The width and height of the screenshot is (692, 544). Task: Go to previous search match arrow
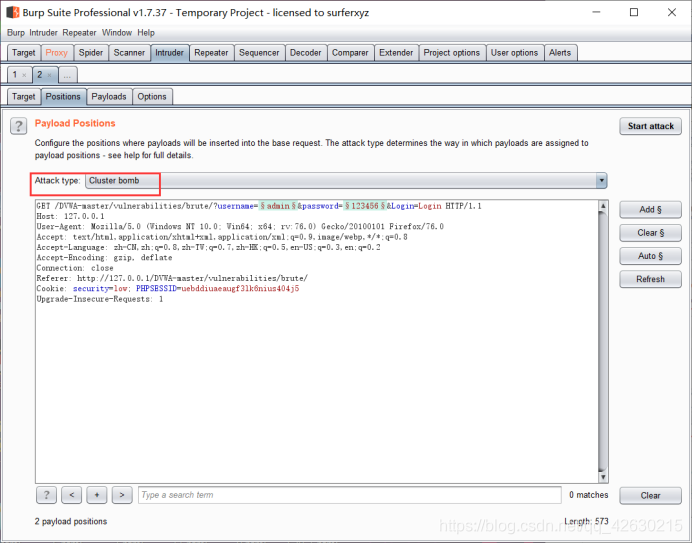(x=71, y=495)
